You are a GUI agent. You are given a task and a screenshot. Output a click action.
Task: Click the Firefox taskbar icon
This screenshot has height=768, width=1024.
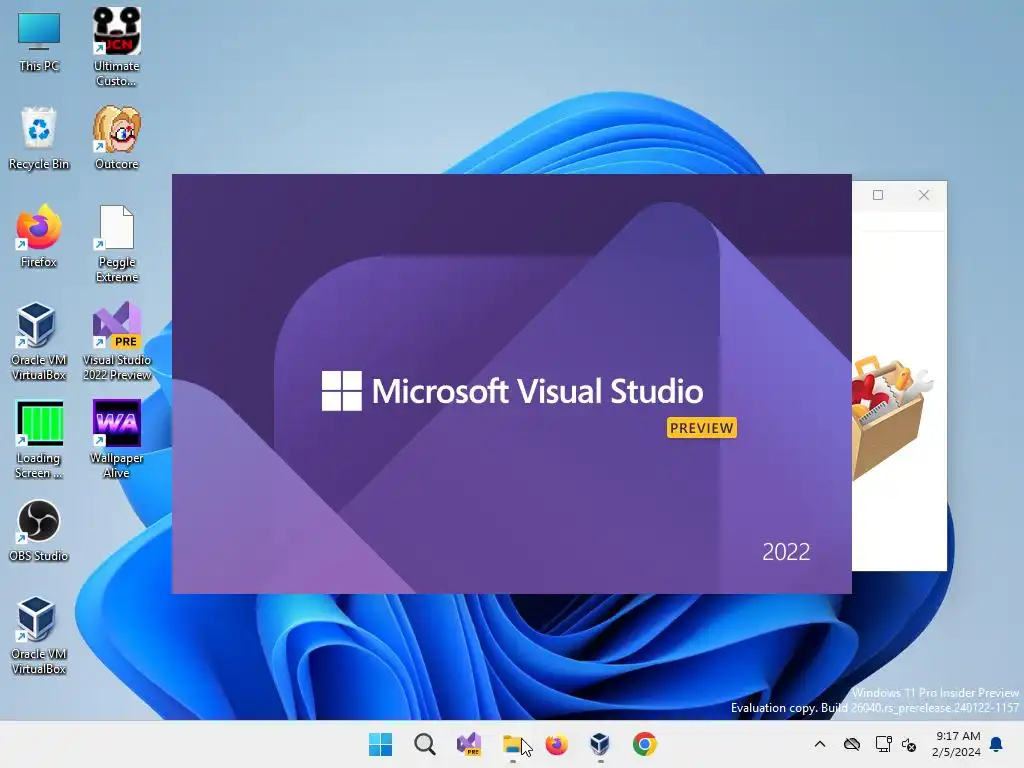click(556, 744)
